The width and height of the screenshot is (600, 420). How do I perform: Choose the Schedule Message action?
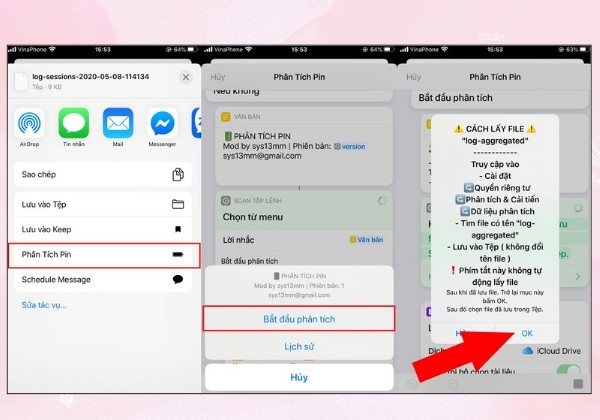tap(103, 279)
